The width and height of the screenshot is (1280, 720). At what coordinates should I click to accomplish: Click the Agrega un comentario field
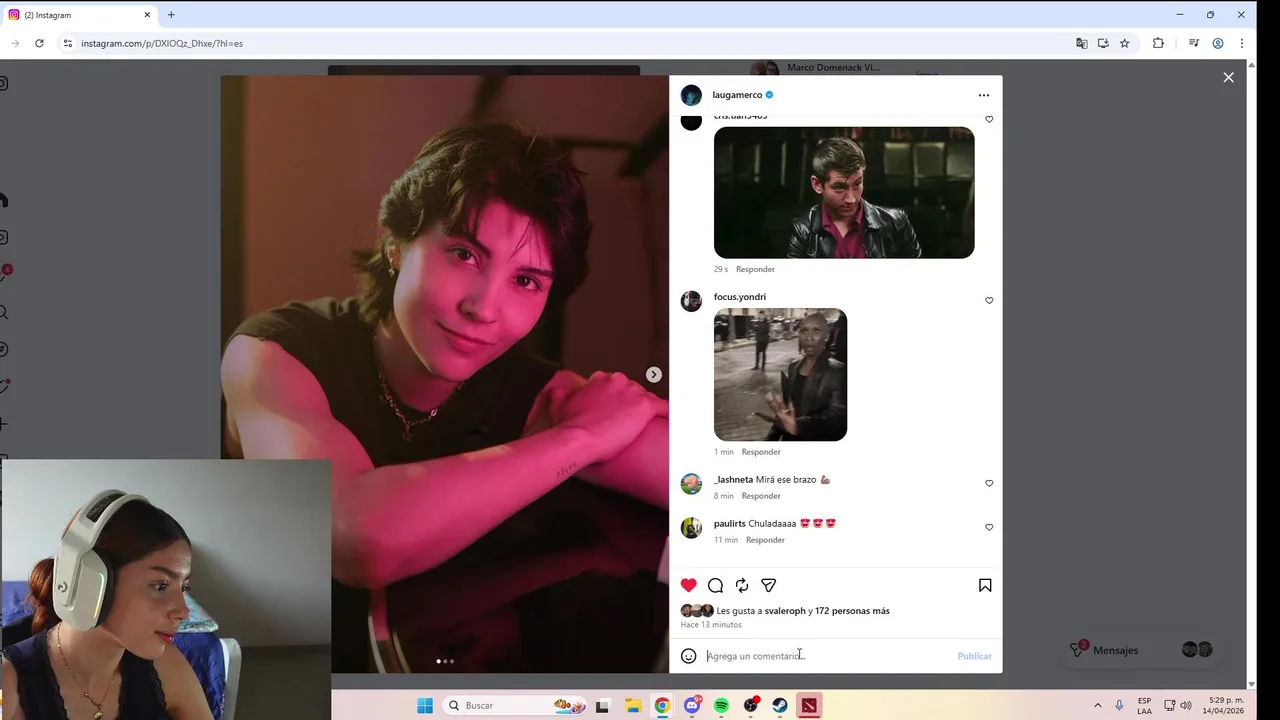825,656
